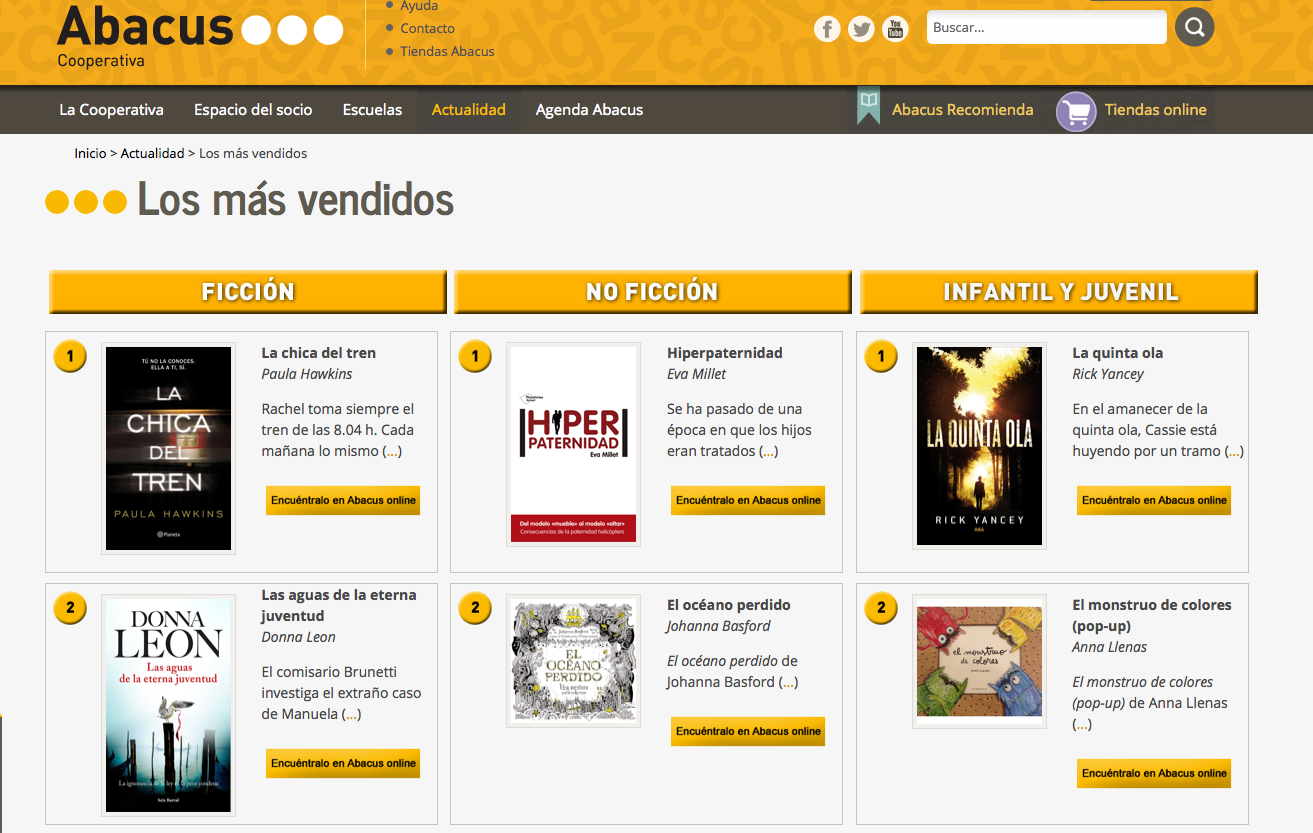
Task: Open the YouTube channel icon
Action: (895, 29)
